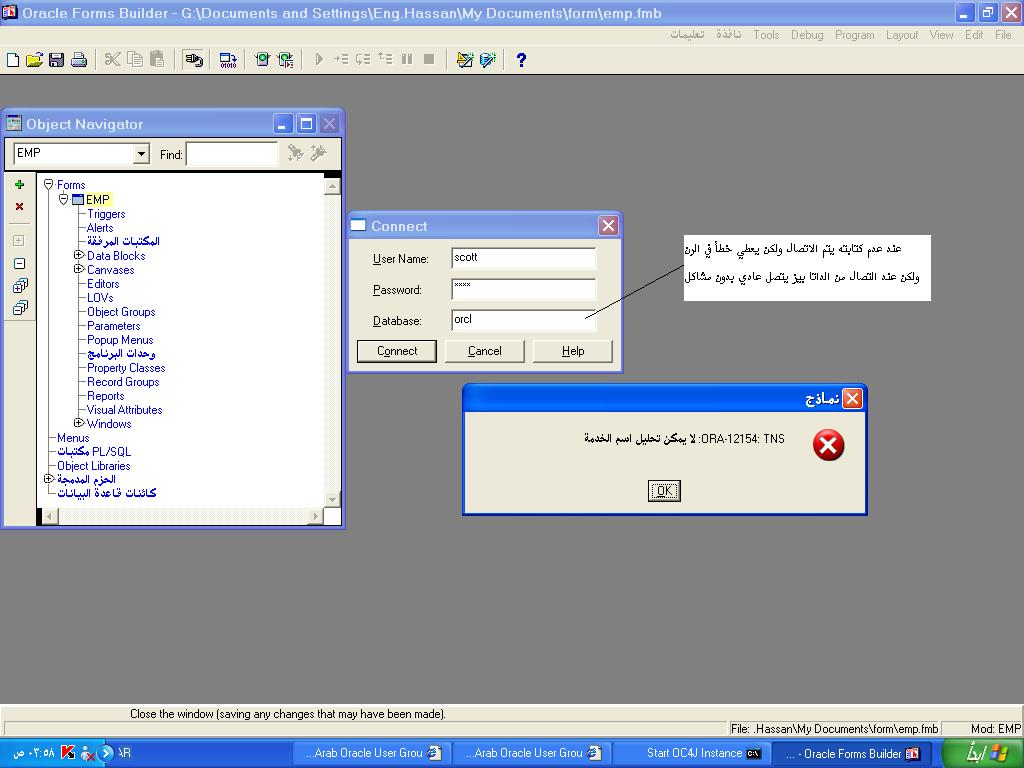Expand the Windows node in navigator
The height and width of the screenshot is (768, 1024).
coord(79,424)
